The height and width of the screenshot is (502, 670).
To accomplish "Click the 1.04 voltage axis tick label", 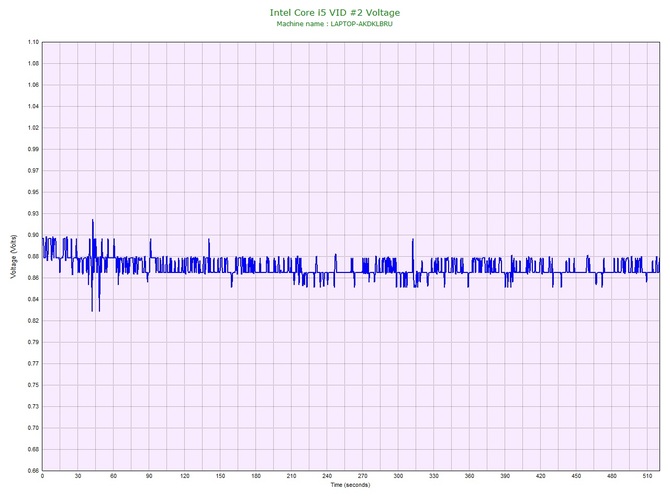I will coord(33,106).
